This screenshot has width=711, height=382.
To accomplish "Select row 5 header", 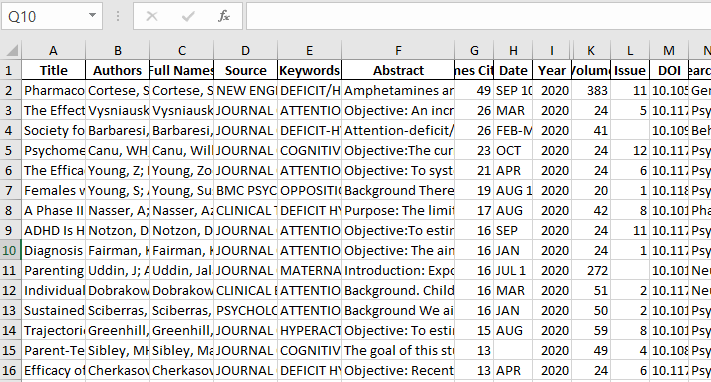I will point(10,151).
